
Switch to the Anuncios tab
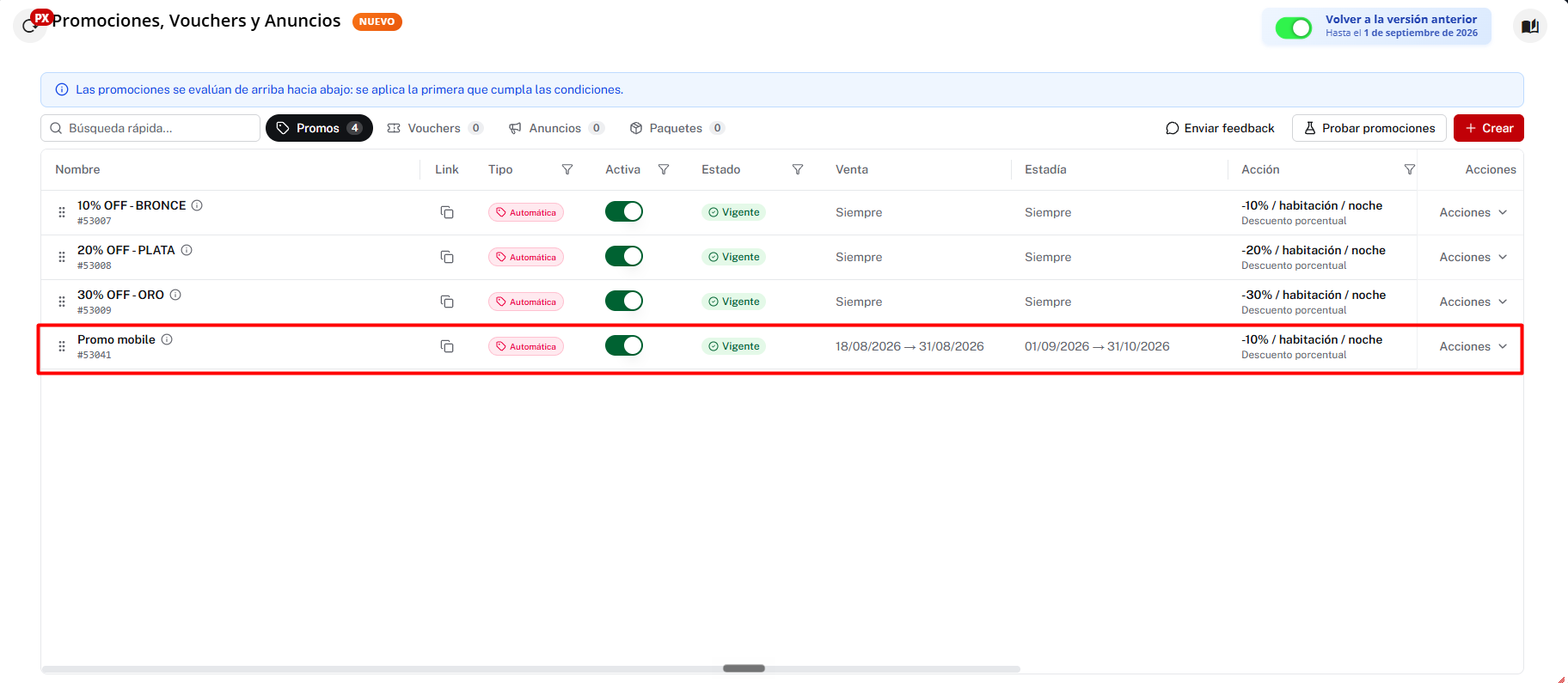pyautogui.click(x=556, y=128)
